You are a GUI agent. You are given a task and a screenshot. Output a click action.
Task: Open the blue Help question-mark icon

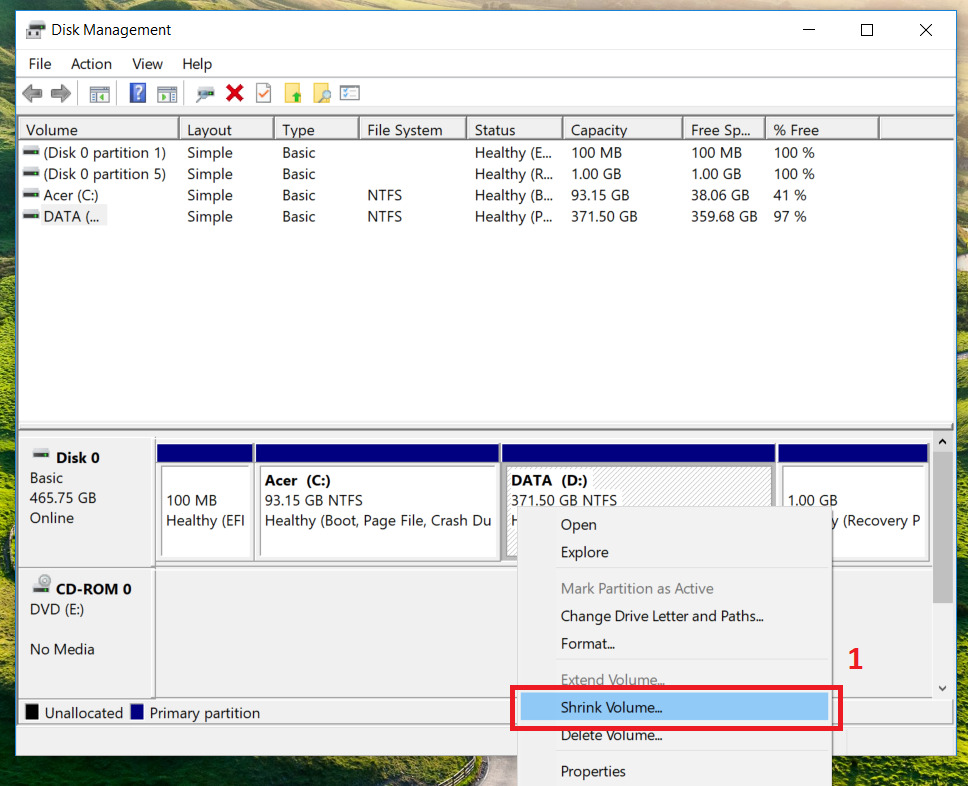pyautogui.click(x=138, y=93)
